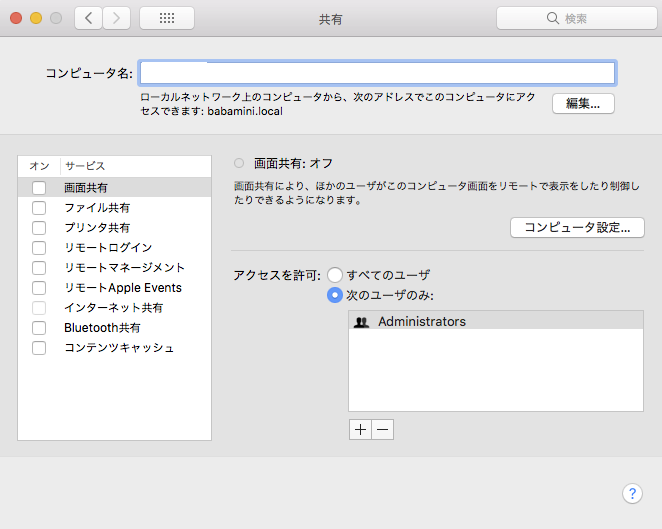
Task: Enable the Bluetooth共有 checkbox
Action: [39, 328]
